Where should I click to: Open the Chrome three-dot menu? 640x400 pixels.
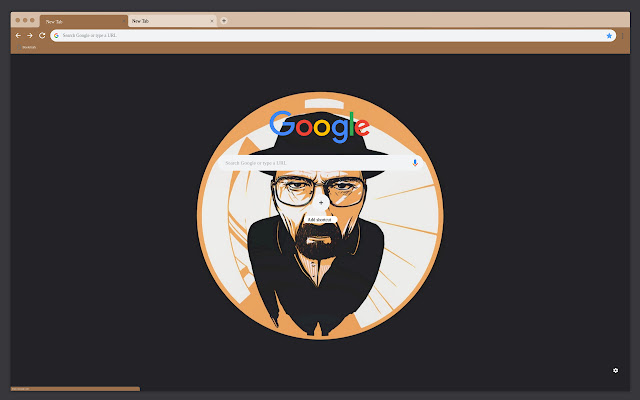pyautogui.click(x=622, y=36)
